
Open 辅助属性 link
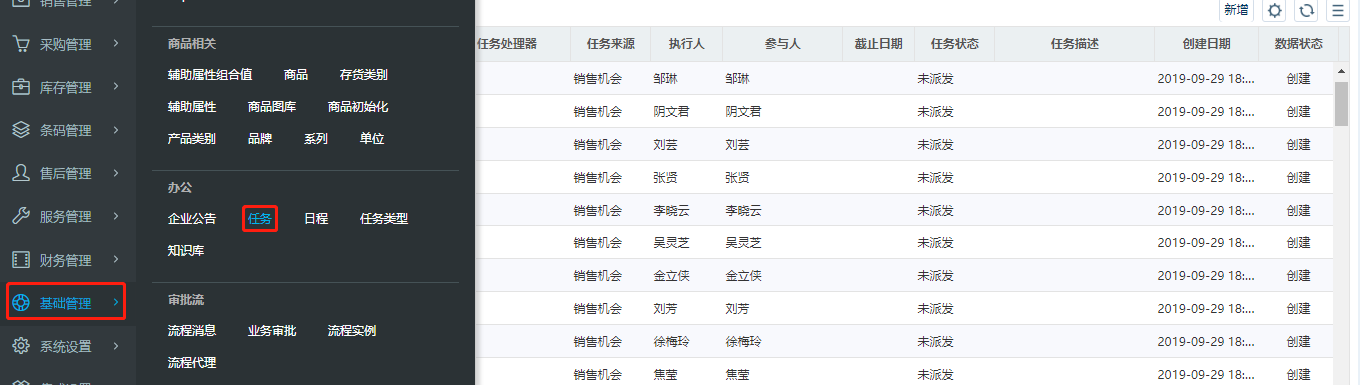point(192,107)
